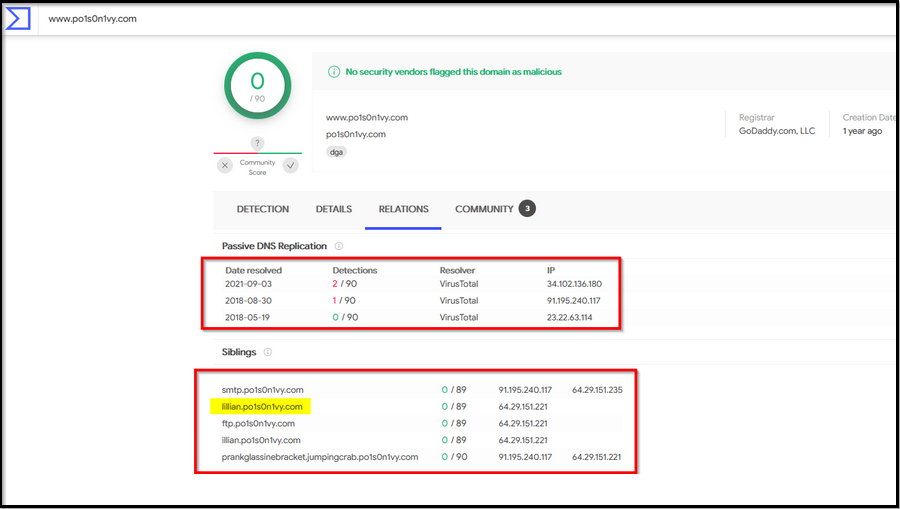Click the GoDaddy.com, LLC registrar text
900x509 pixels.
(x=777, y=131)
